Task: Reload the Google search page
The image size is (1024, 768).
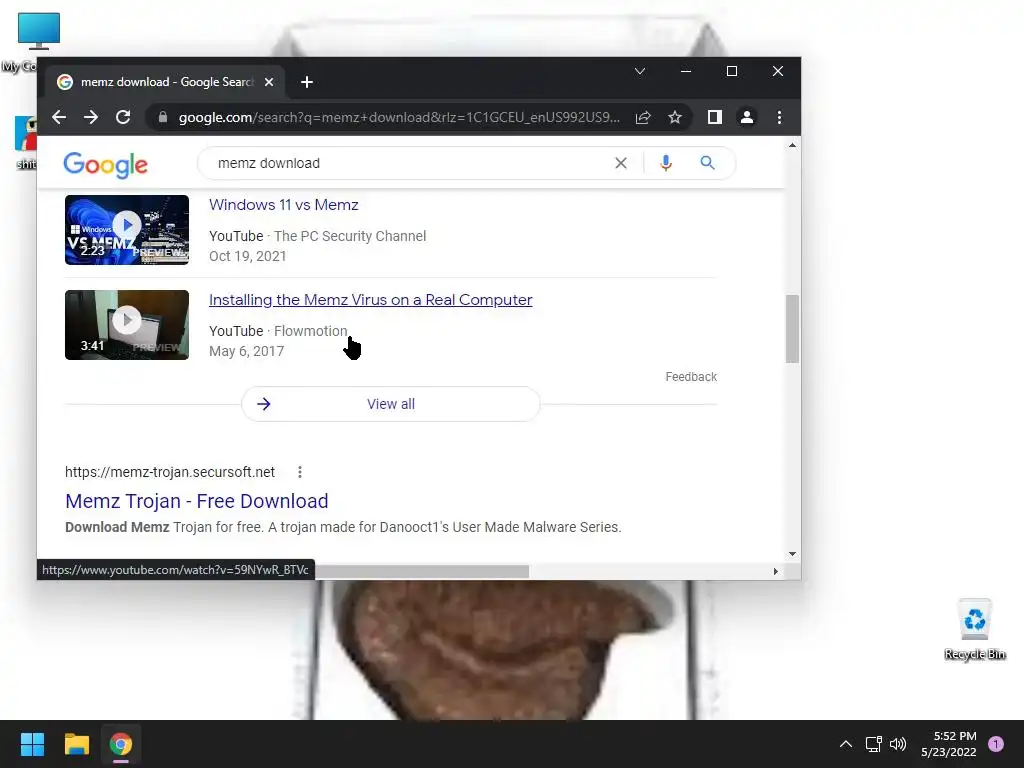Action: [x=123, y=118]
